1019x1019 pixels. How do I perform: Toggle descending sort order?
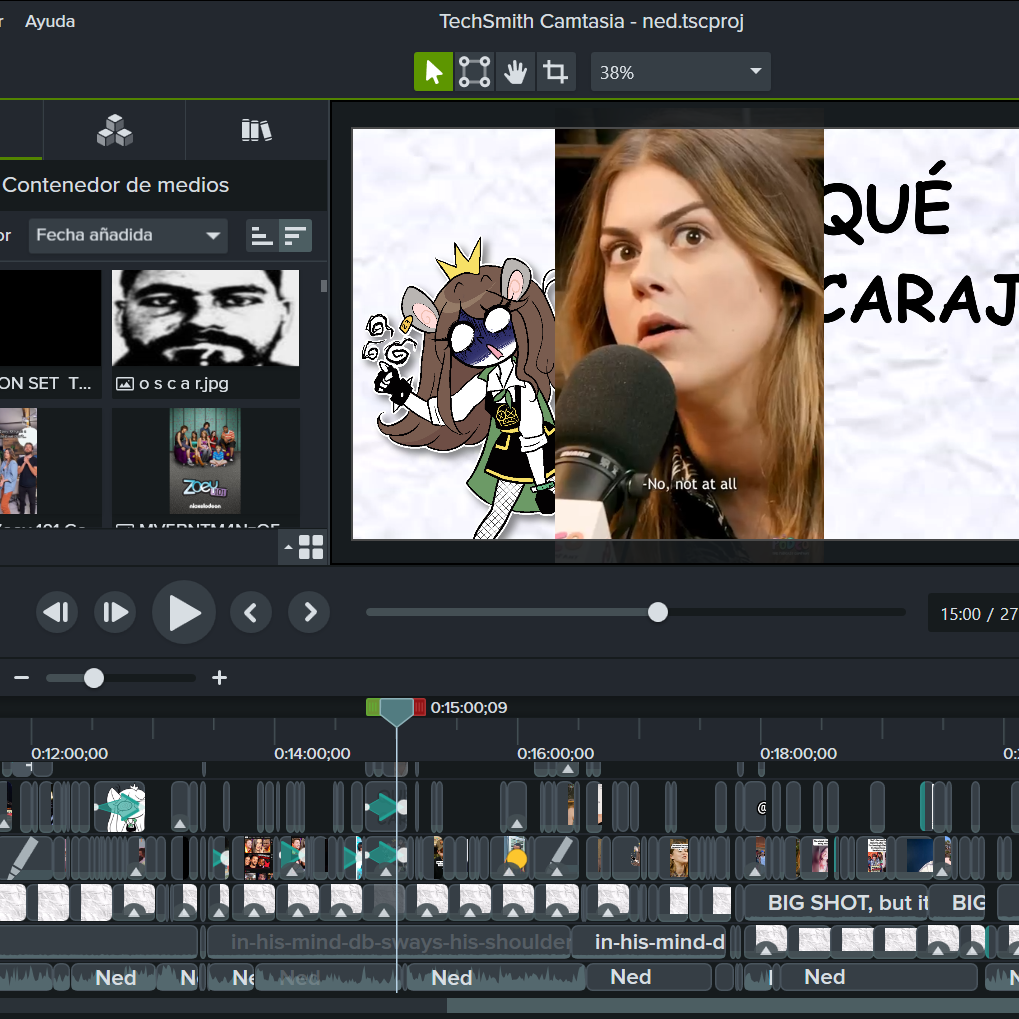(x=295, y=236)
